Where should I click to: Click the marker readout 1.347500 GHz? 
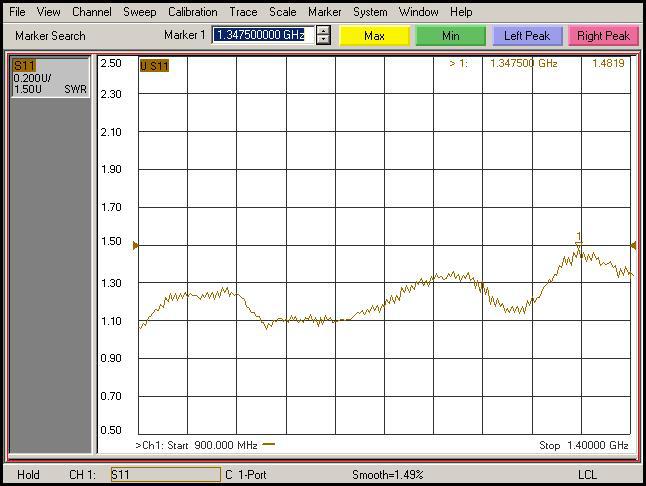[x=524, y=63]
